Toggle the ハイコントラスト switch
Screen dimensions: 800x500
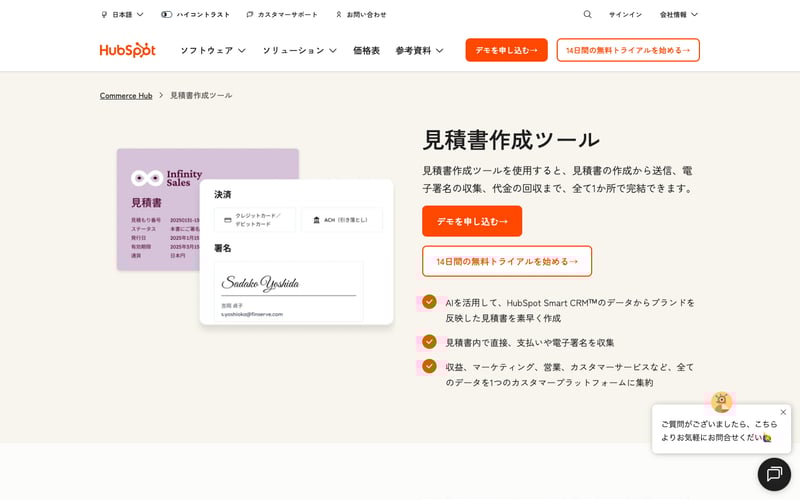(166, 15)
